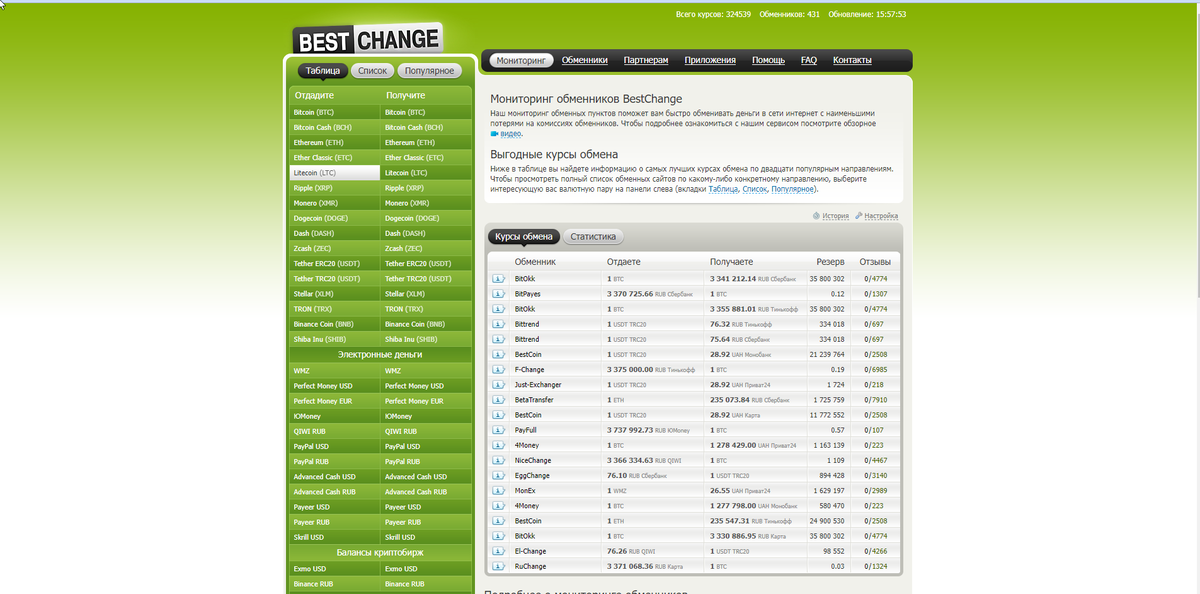Open the Контакты menu item
The height and width of the screenshot is (594, 1200).
point(852,60)
